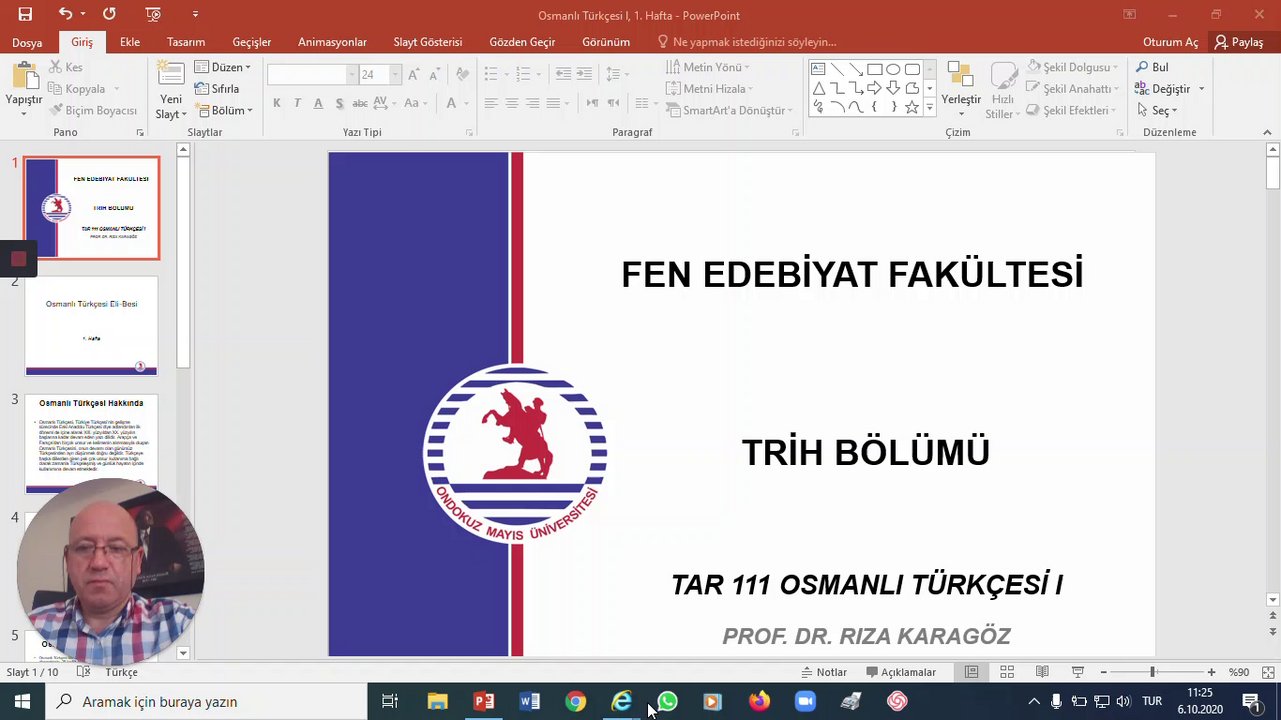Select the right arrow shape in gallery
The width and height of the screenshot is (1281, 720).
(x=875, y=88)
